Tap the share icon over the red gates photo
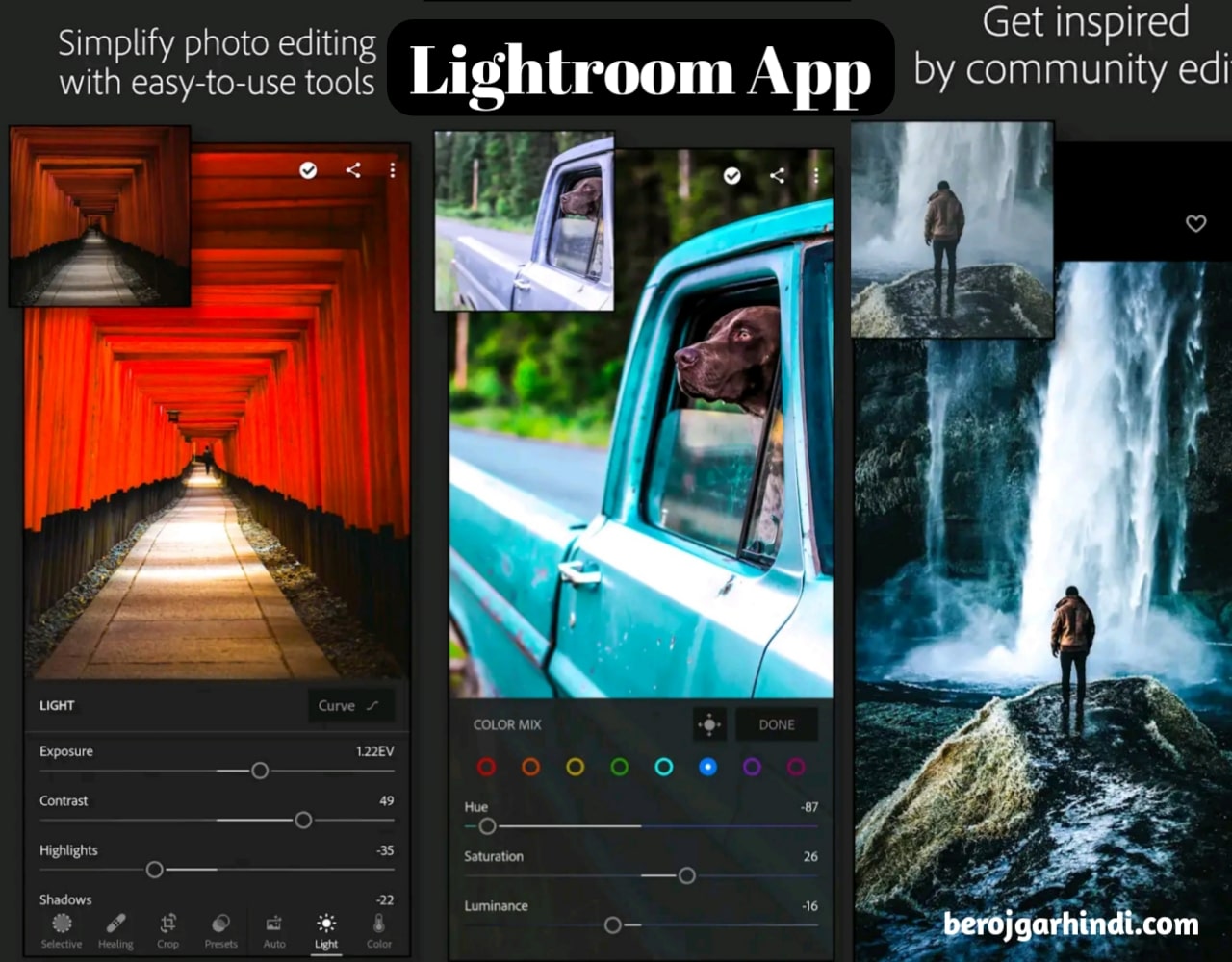Image resolution: width=1232 pixels, height=962 pixels. coord(353,170)
